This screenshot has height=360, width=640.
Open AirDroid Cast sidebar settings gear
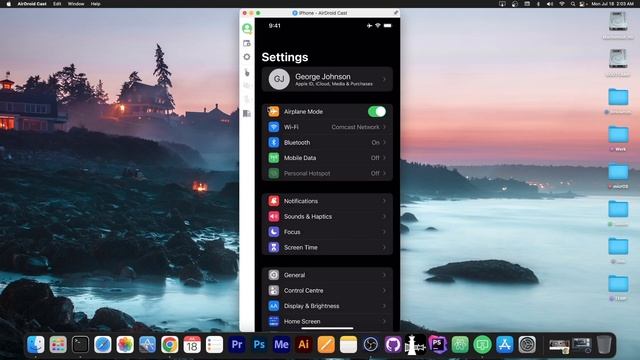(247, 57)
